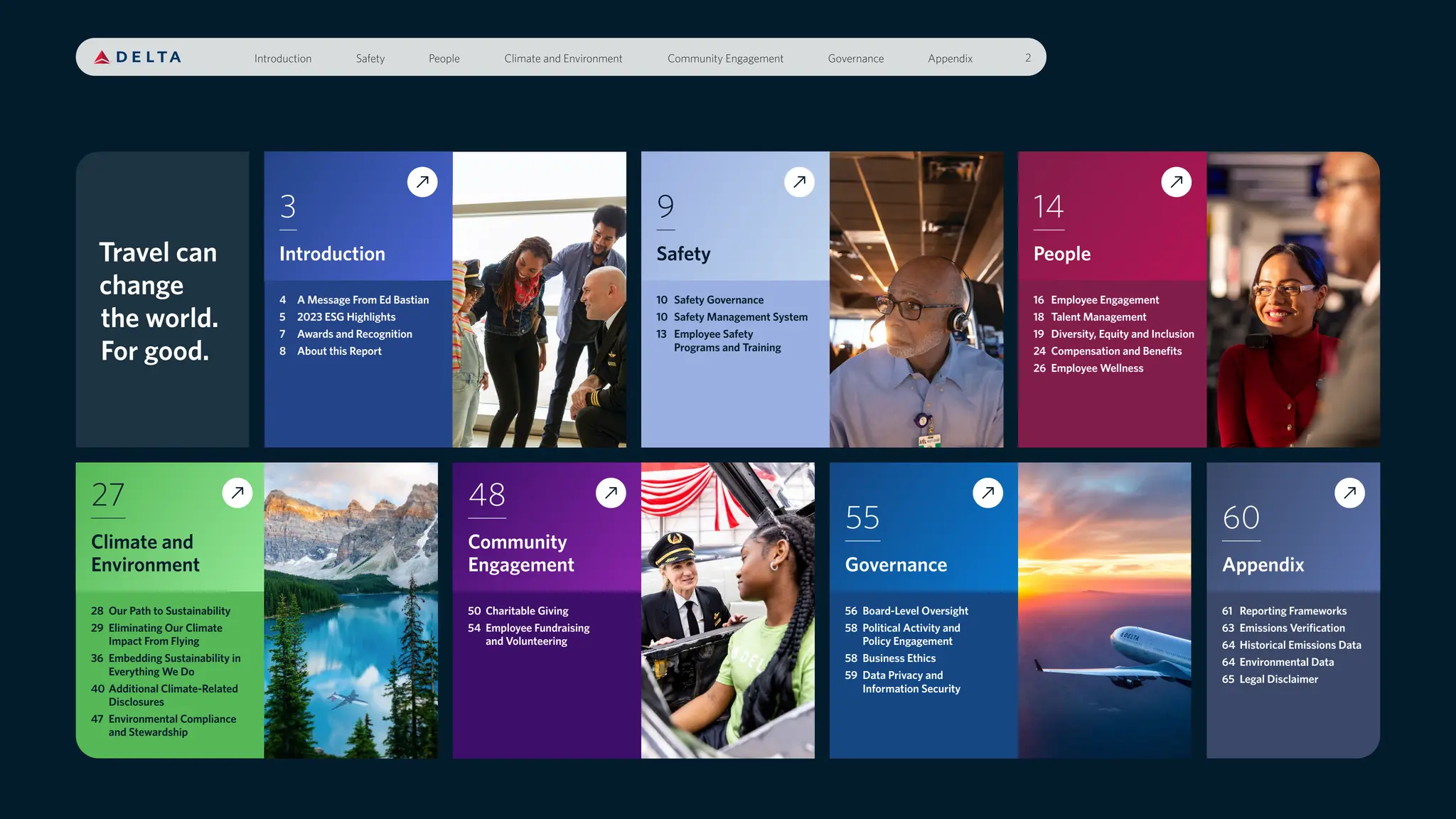Open Introduction section arrow icon
This screenshot has height=819, width=1456.
(422, 182)
